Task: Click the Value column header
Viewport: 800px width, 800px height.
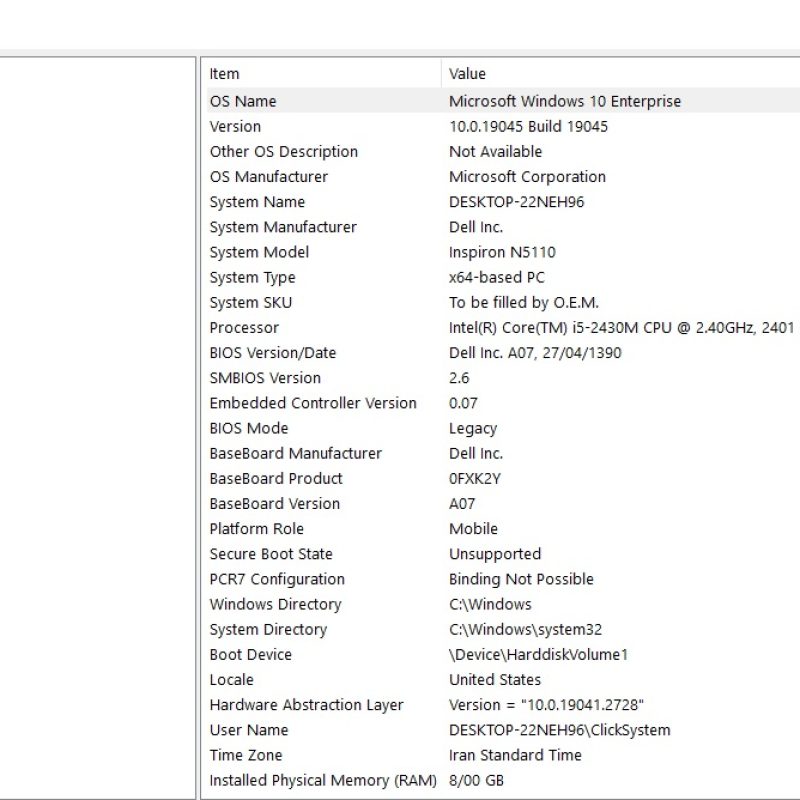Action: click(x=467, y=74)
